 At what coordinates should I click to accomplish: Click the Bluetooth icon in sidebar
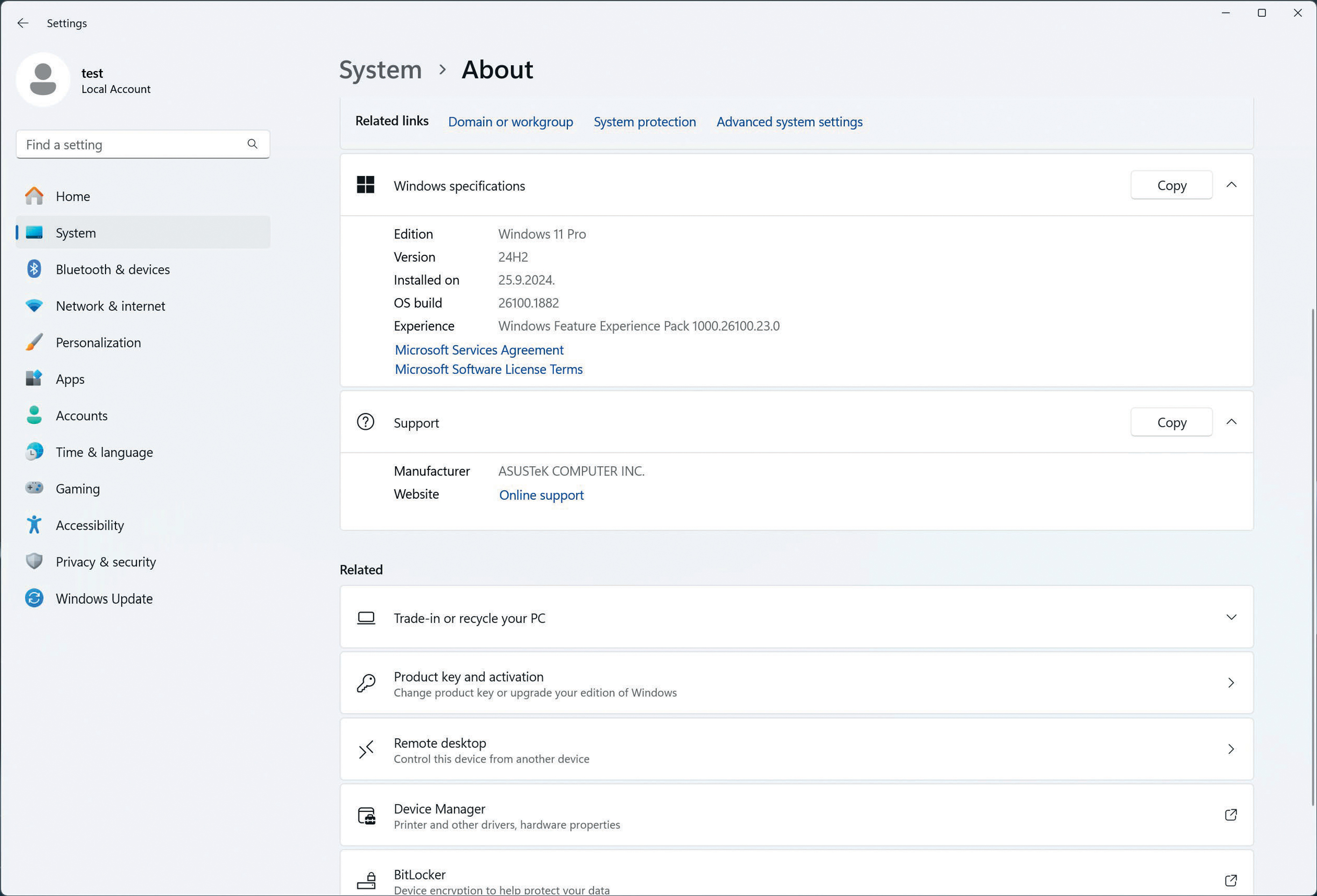tap(34, 269)
